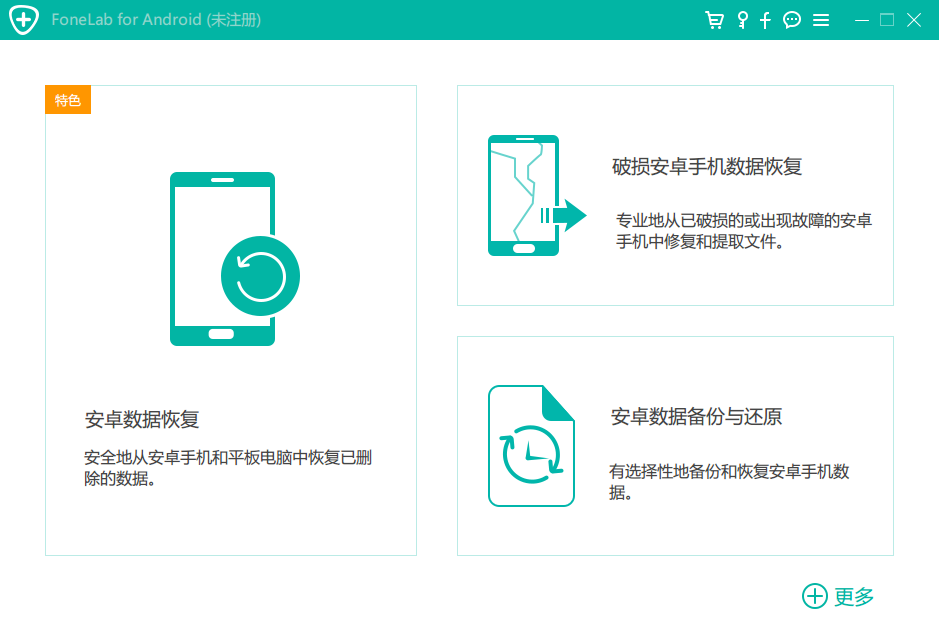
Task: Click the phone with restore arrow icon
Action: 234,259
